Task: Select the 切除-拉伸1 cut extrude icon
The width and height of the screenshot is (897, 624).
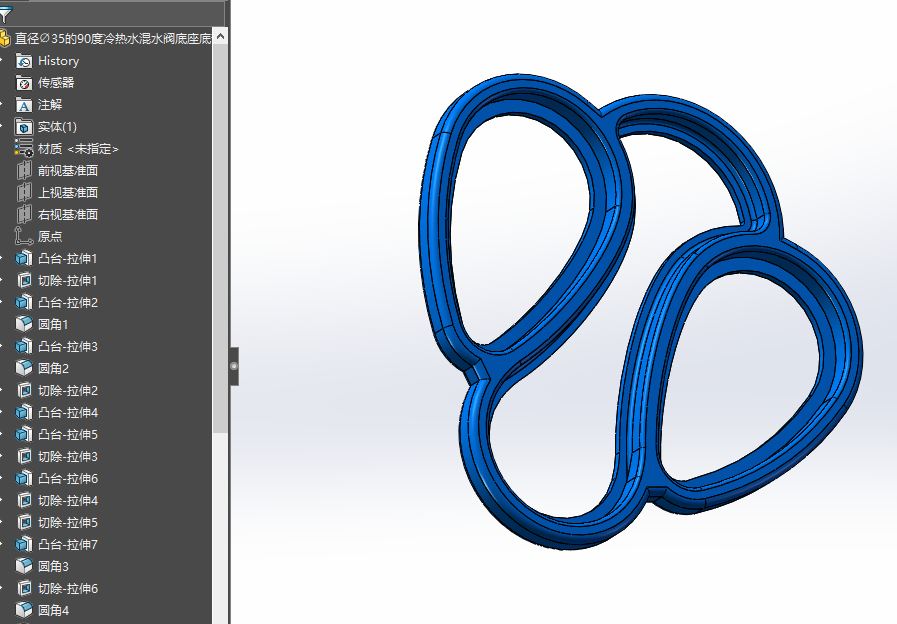Action: click(23, 281)
